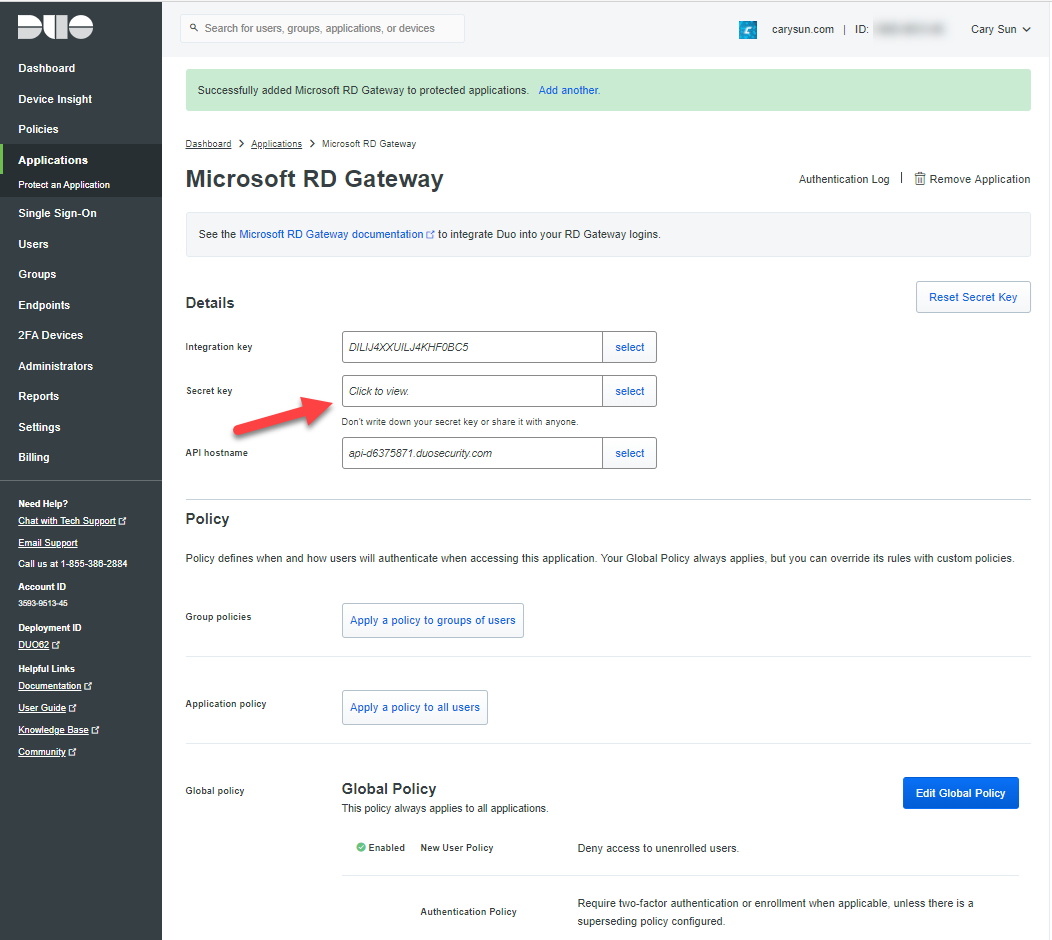Click select next to Secret key
The height and width of the screenshot is (940, 1052).
[629, 391]
